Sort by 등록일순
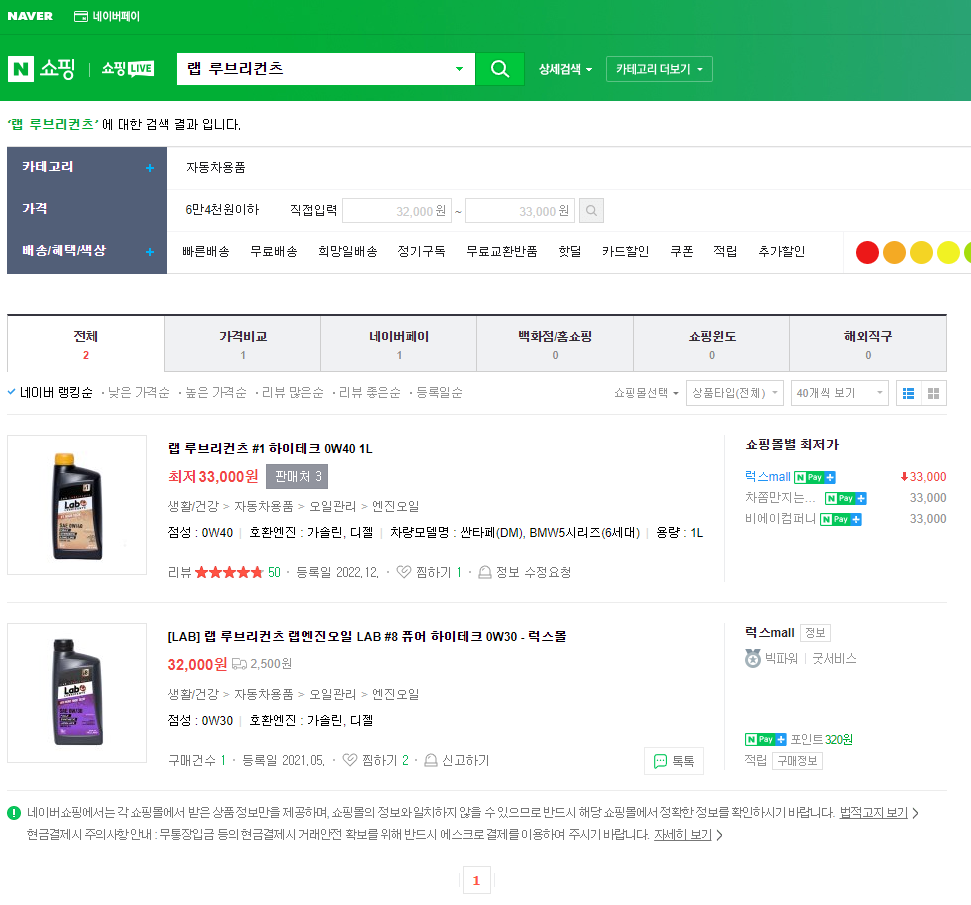Image resolution: width=971 pixels, height=905 pixels. pyautogui.click(x=439, y=393)
